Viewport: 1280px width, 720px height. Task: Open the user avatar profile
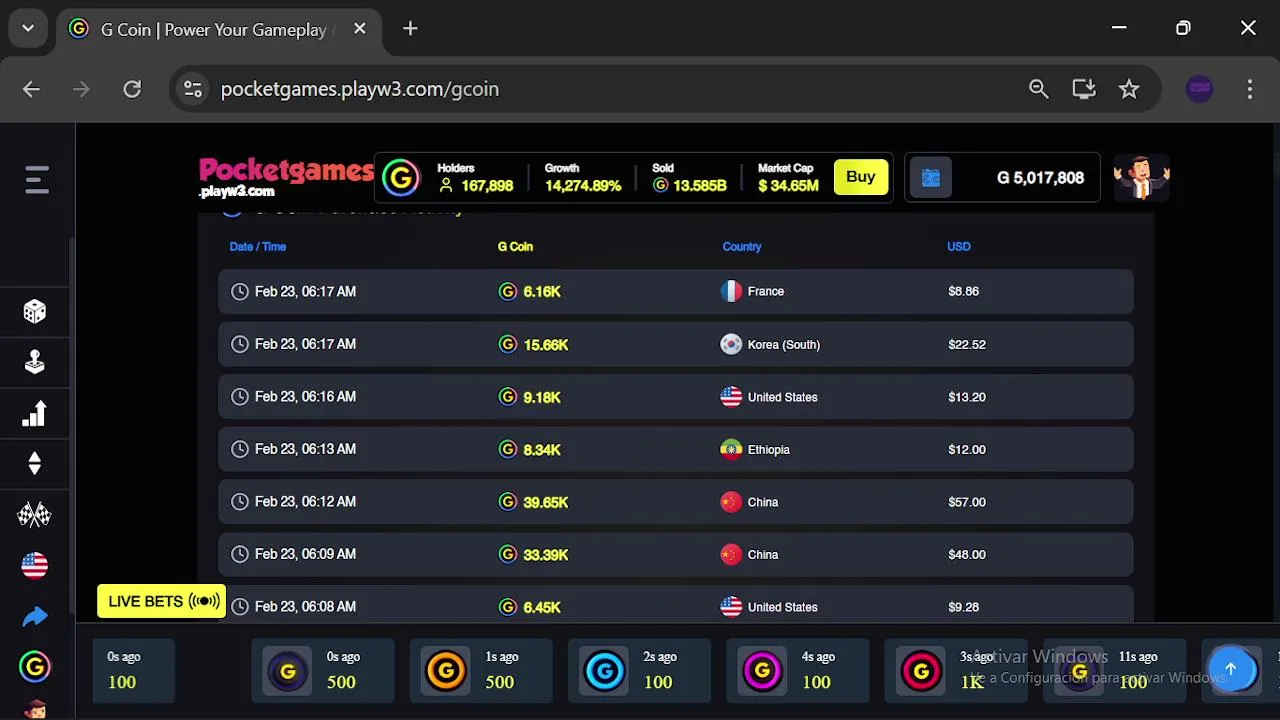click(1142, 178)
